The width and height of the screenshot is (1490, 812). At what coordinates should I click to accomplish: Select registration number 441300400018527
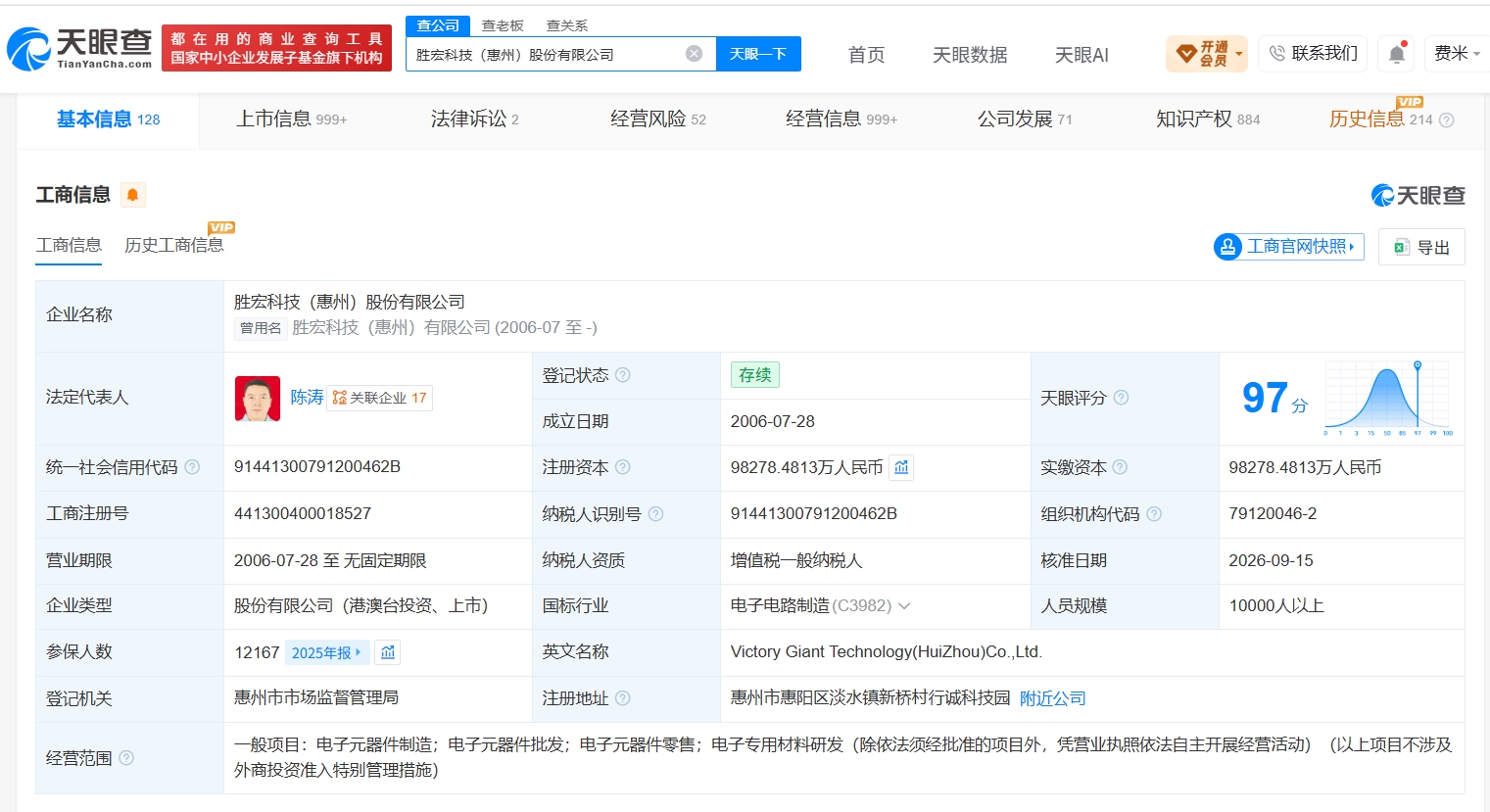coord(303,514)
